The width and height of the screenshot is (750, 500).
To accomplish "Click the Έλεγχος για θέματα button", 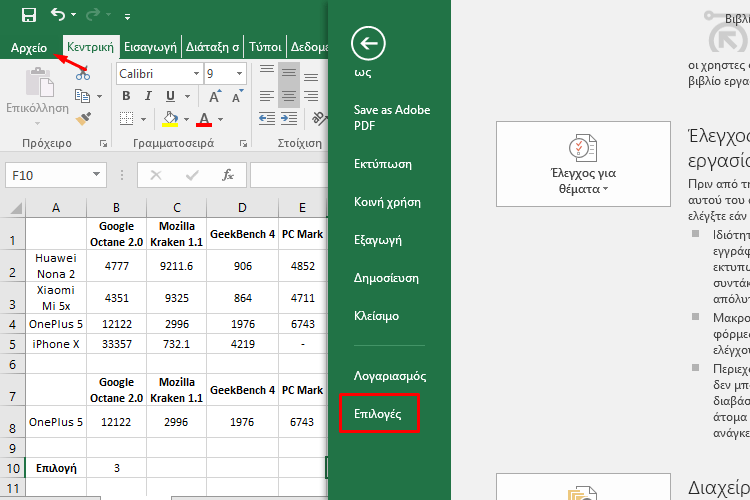I will tap(583, 164).
